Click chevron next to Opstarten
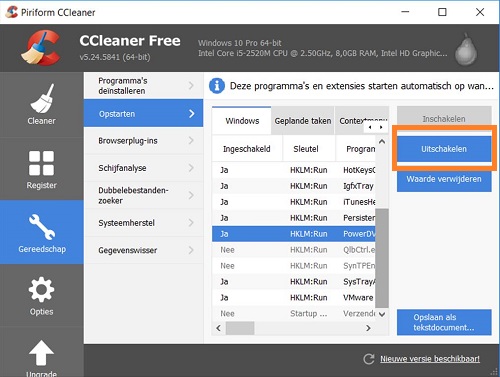500x377 pixels. pyautogui.click(x=192, y=114)
